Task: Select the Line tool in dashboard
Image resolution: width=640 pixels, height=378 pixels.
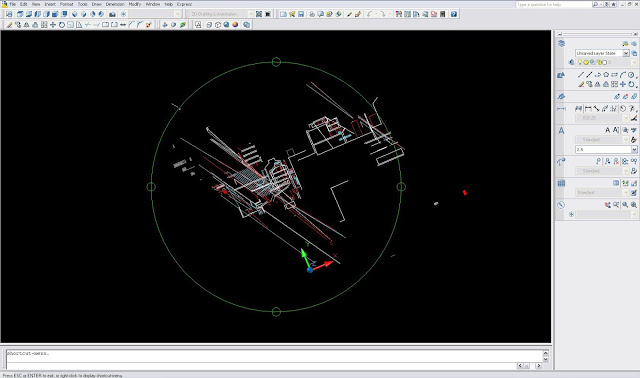Action: (580, 75)
